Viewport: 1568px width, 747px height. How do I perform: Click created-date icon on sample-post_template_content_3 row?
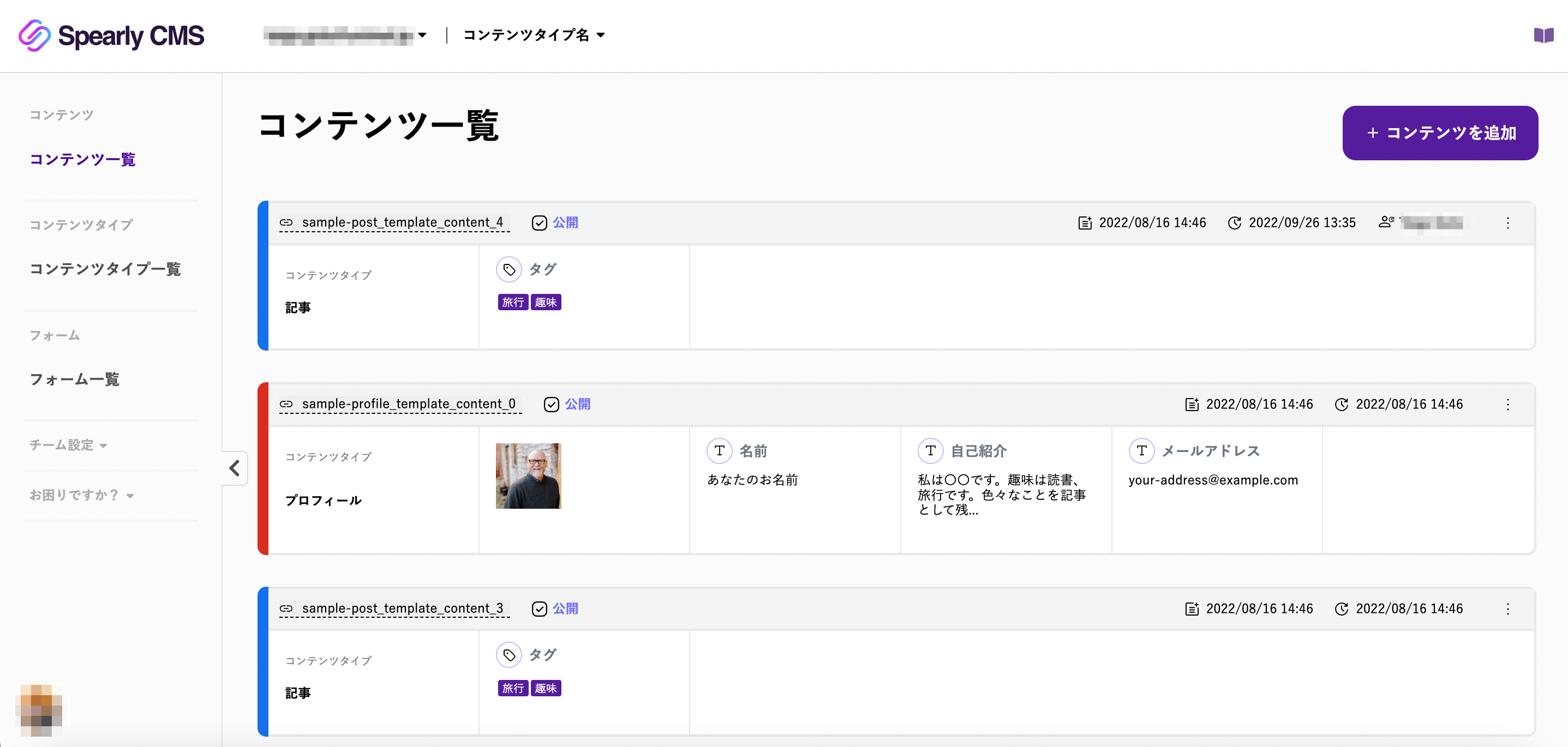click(1192, 609)
